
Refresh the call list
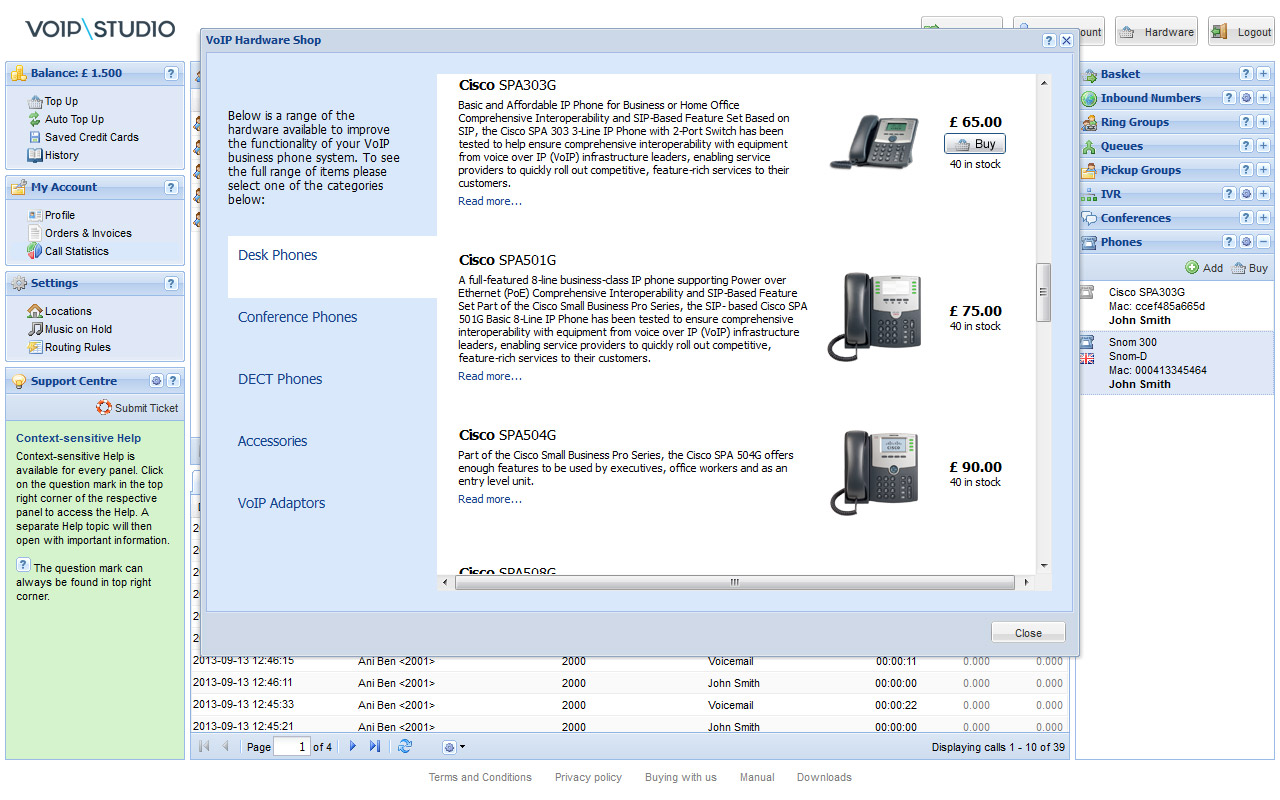tap(405, 747)
